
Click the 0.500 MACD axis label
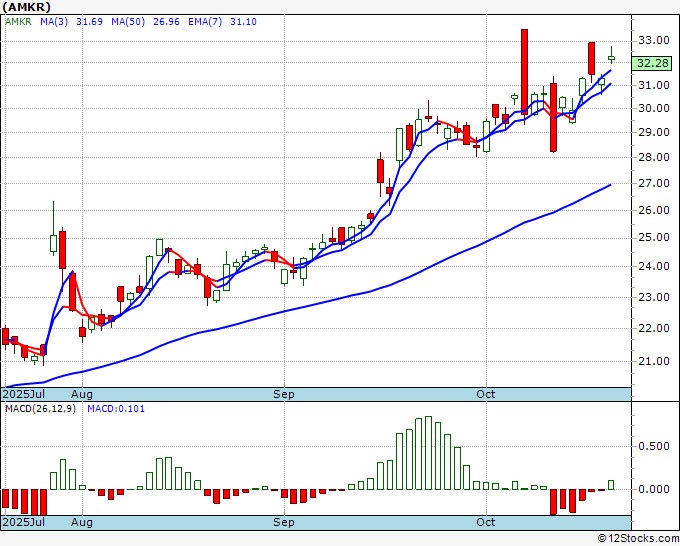point(654,446)
